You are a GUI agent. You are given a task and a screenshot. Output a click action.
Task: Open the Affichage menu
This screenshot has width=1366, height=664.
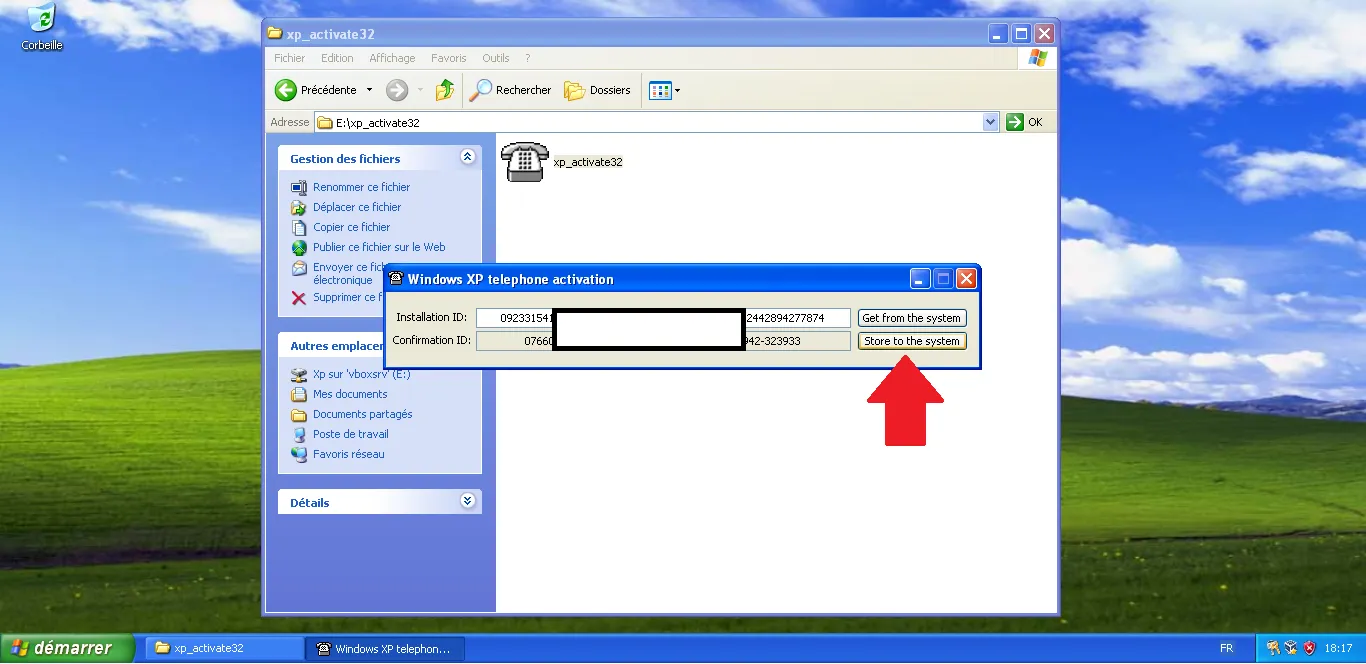pos(392,58)
